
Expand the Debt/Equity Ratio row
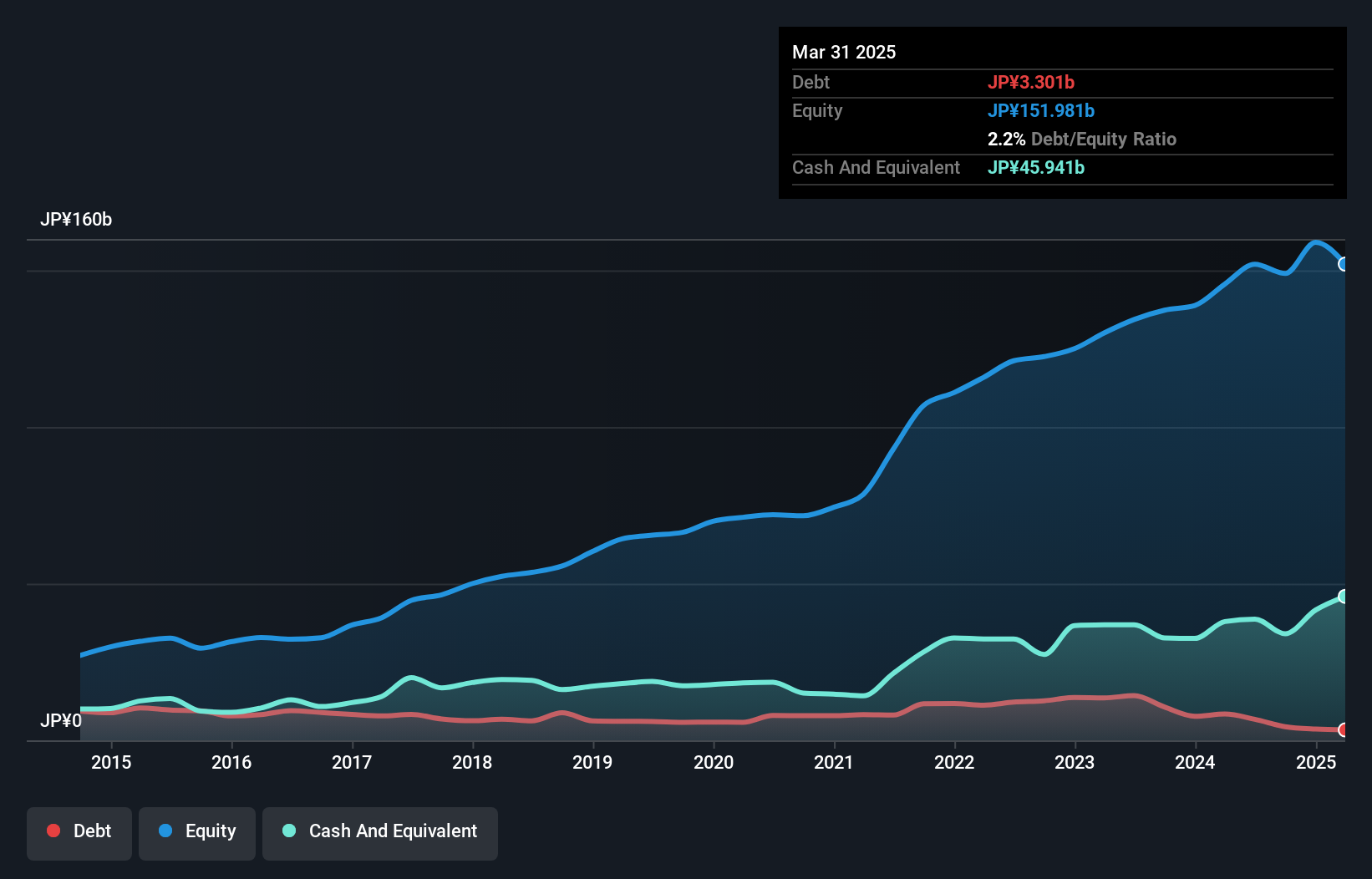[1082, 139]
